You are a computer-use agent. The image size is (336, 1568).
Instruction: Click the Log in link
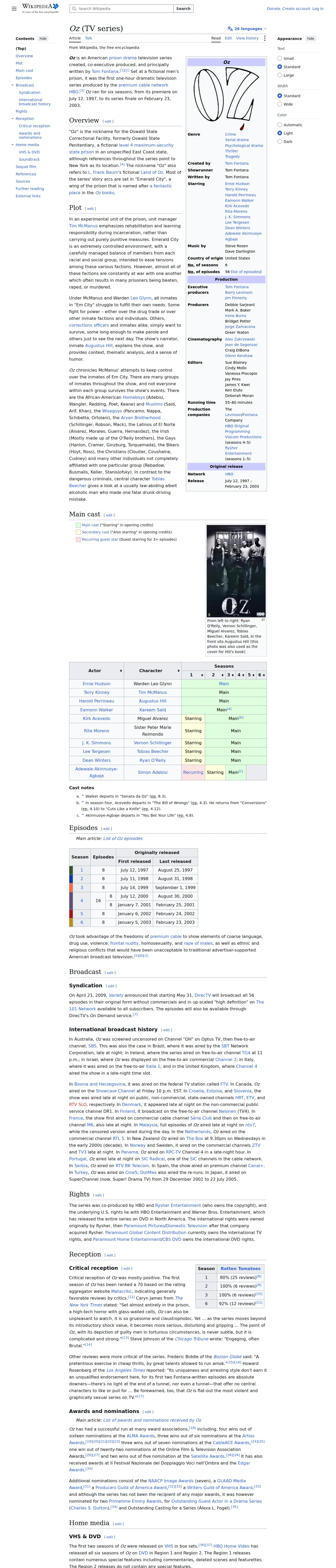tap(318, 9)
